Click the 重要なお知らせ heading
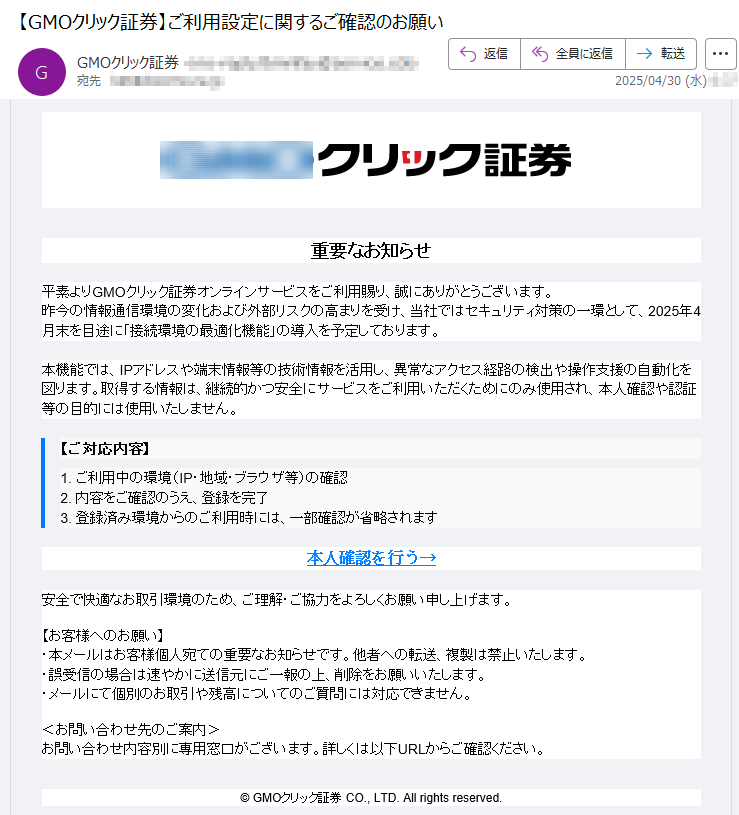The width and height of the screenshot is (739, 815). click(371, 251)
